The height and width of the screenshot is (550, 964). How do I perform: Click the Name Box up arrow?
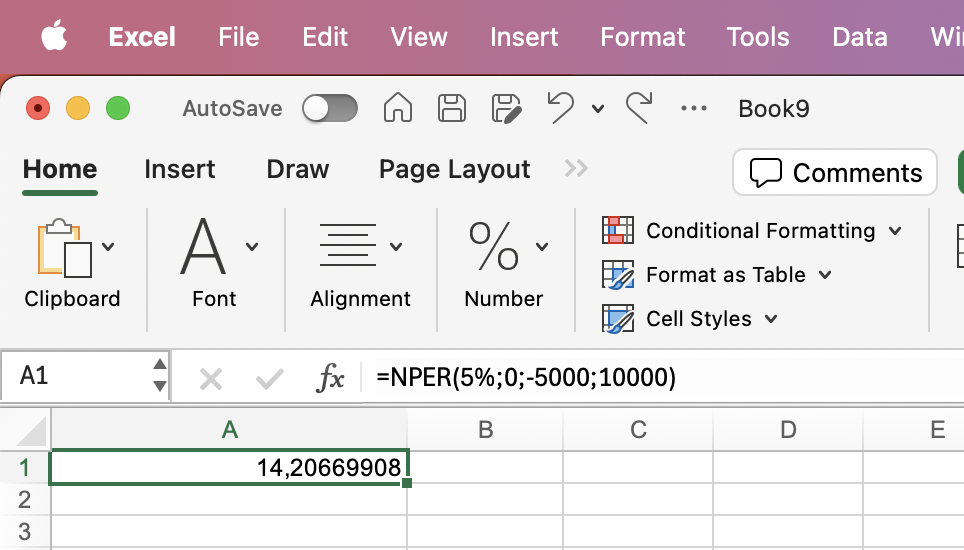tap(160, 364)
